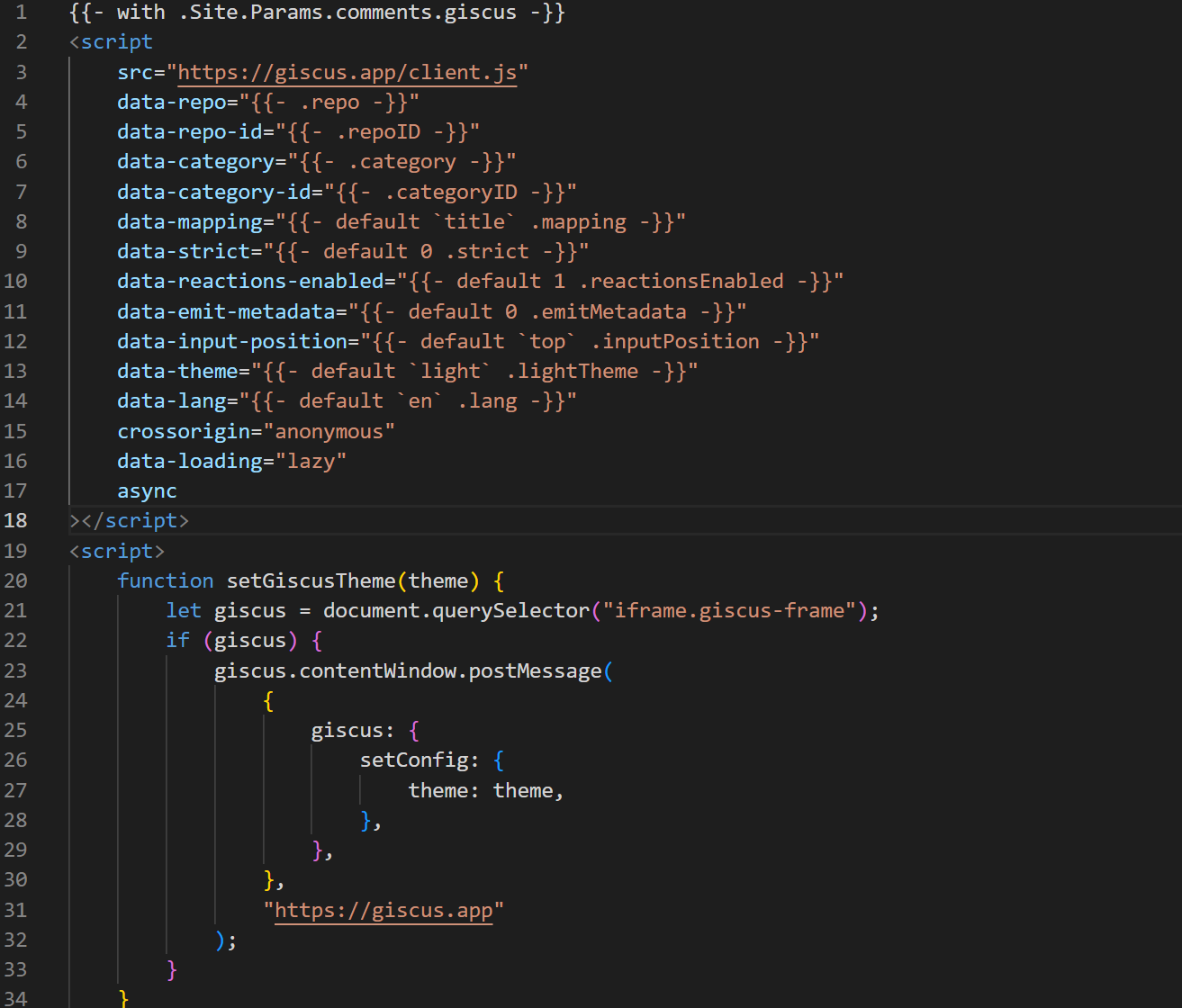The width and height of the screenshot is (1182, 1008).
Task: Click the .reactionsEnabled variable
Action: click(x=681, y=281)
